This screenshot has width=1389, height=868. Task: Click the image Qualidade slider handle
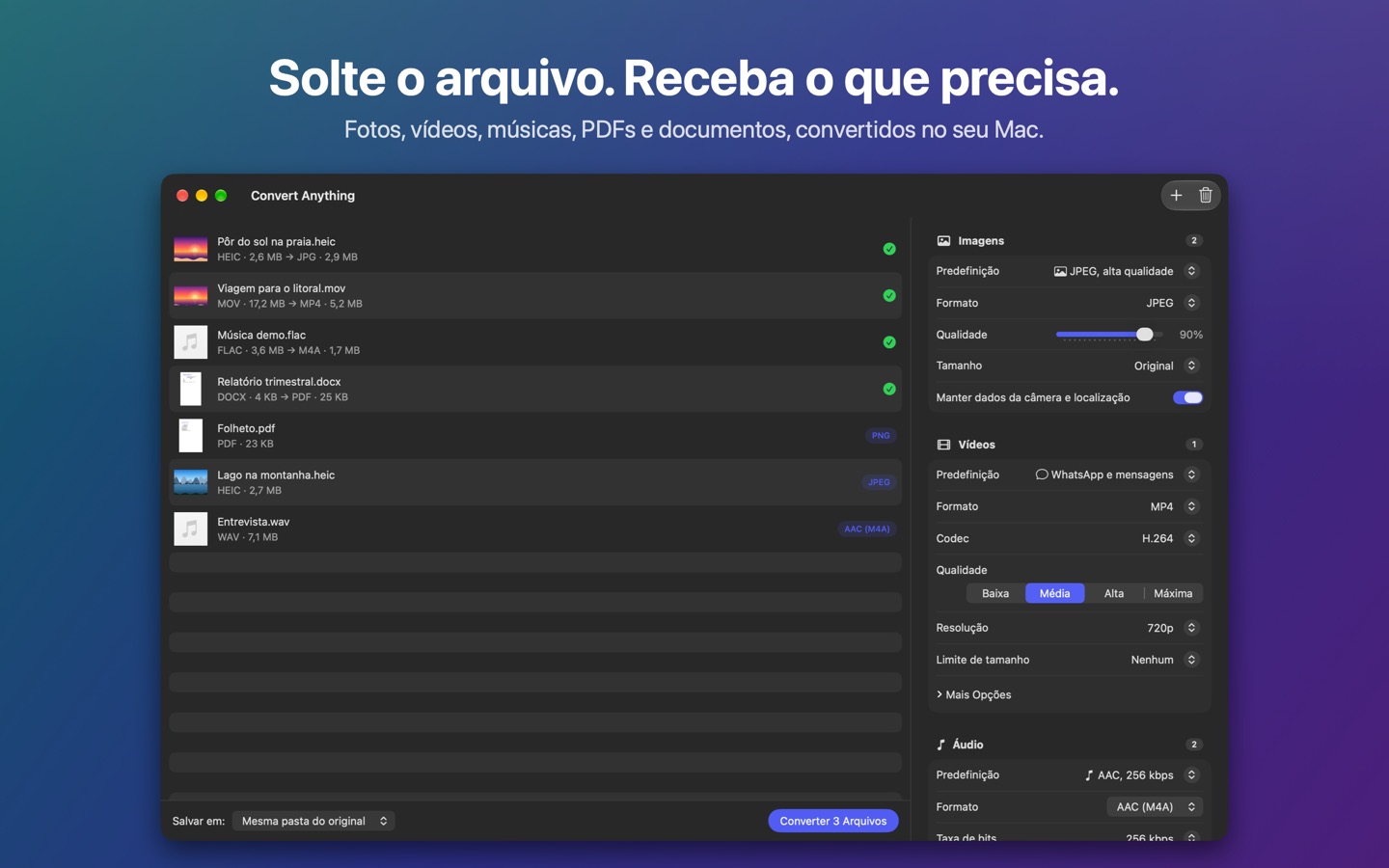click(1144, 335)
